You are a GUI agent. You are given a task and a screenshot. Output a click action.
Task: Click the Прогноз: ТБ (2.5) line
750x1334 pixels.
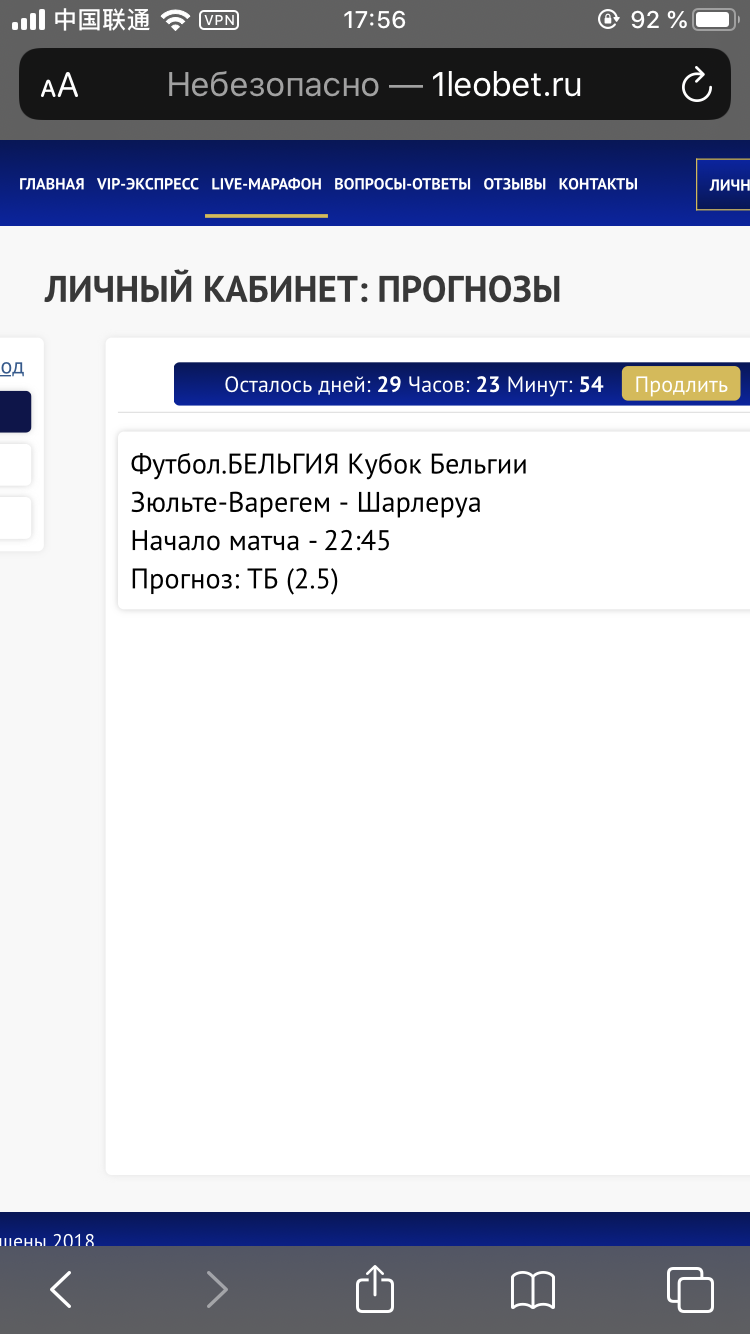click(x=235, y=580)
